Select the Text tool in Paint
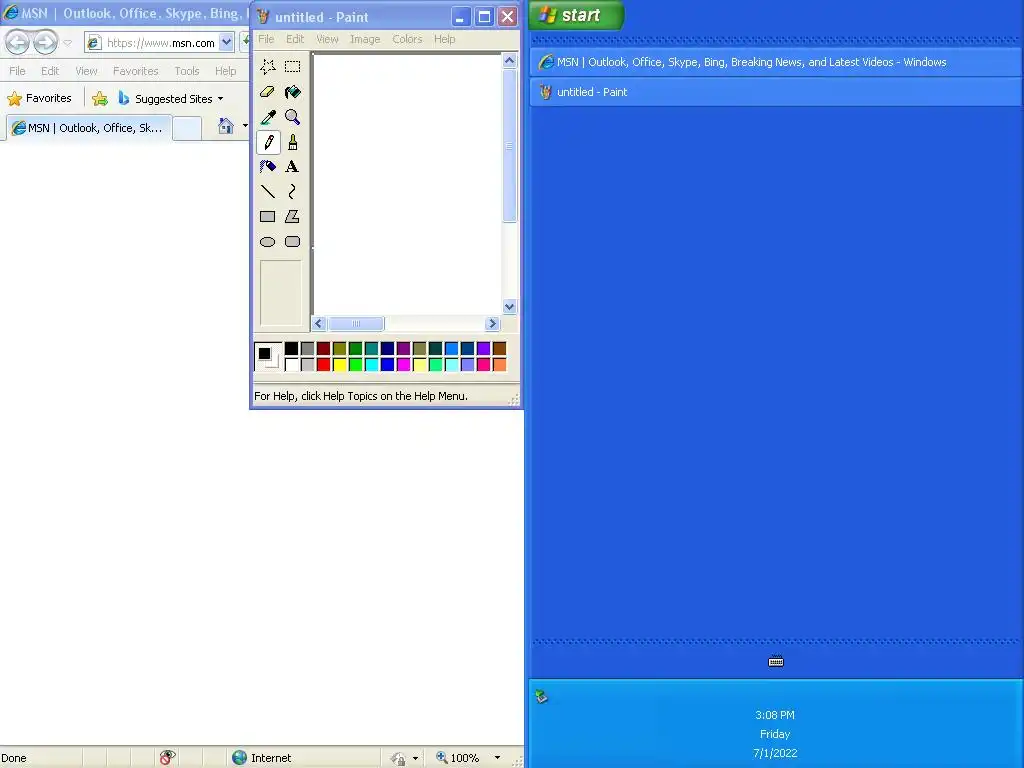Image resolution: width=1024 pixels, height=768 pixels. (292, 167)
